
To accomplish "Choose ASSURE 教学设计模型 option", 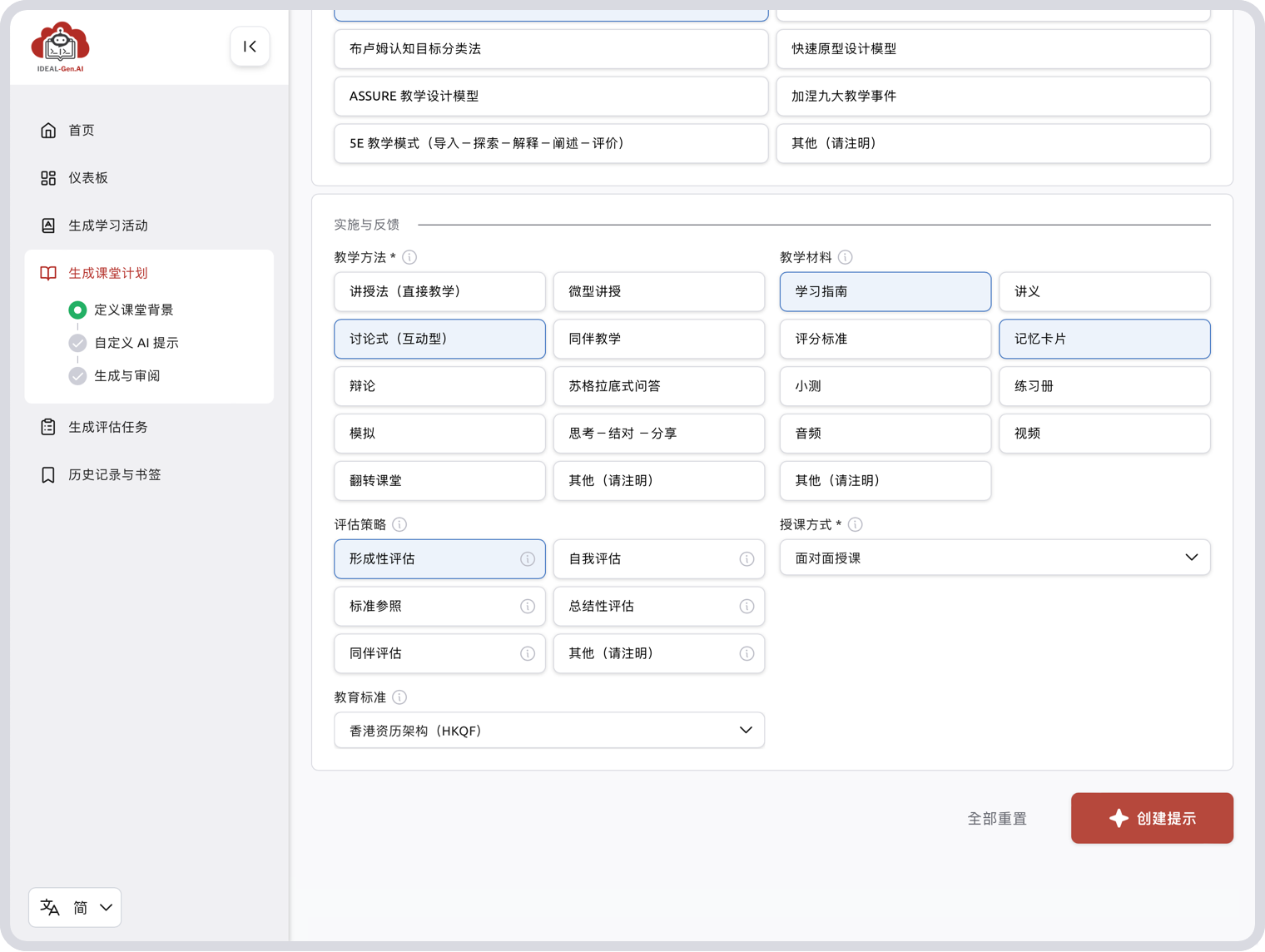I will point(551,97).
